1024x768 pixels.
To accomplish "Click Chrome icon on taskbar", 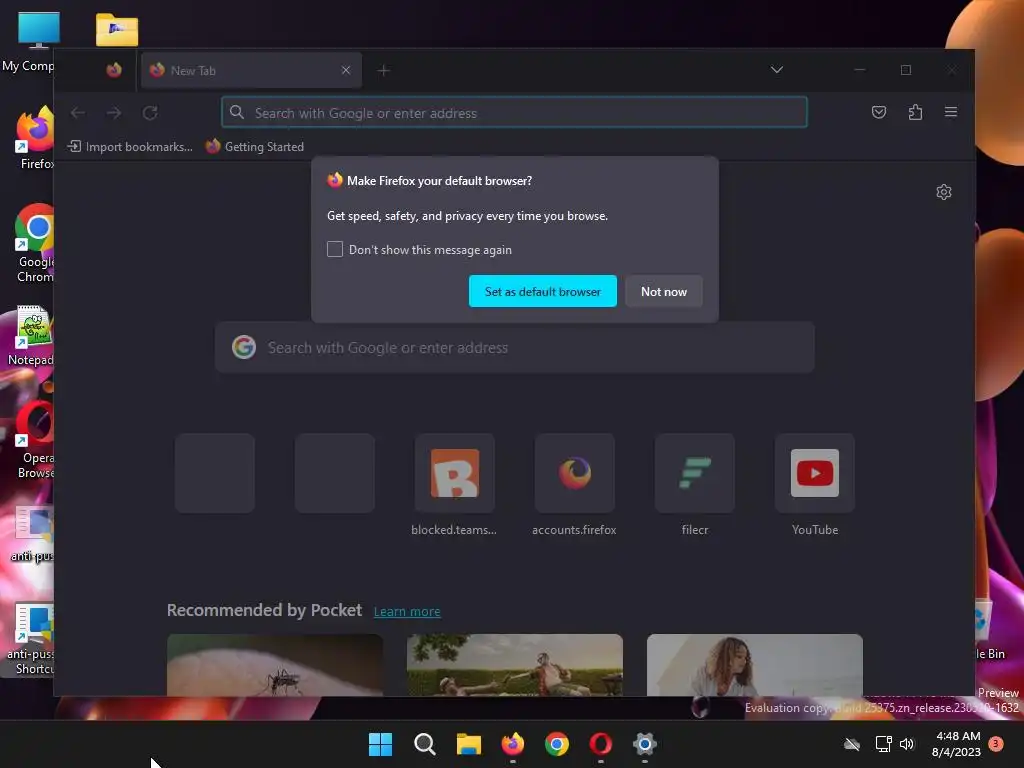I will point(557,744).
